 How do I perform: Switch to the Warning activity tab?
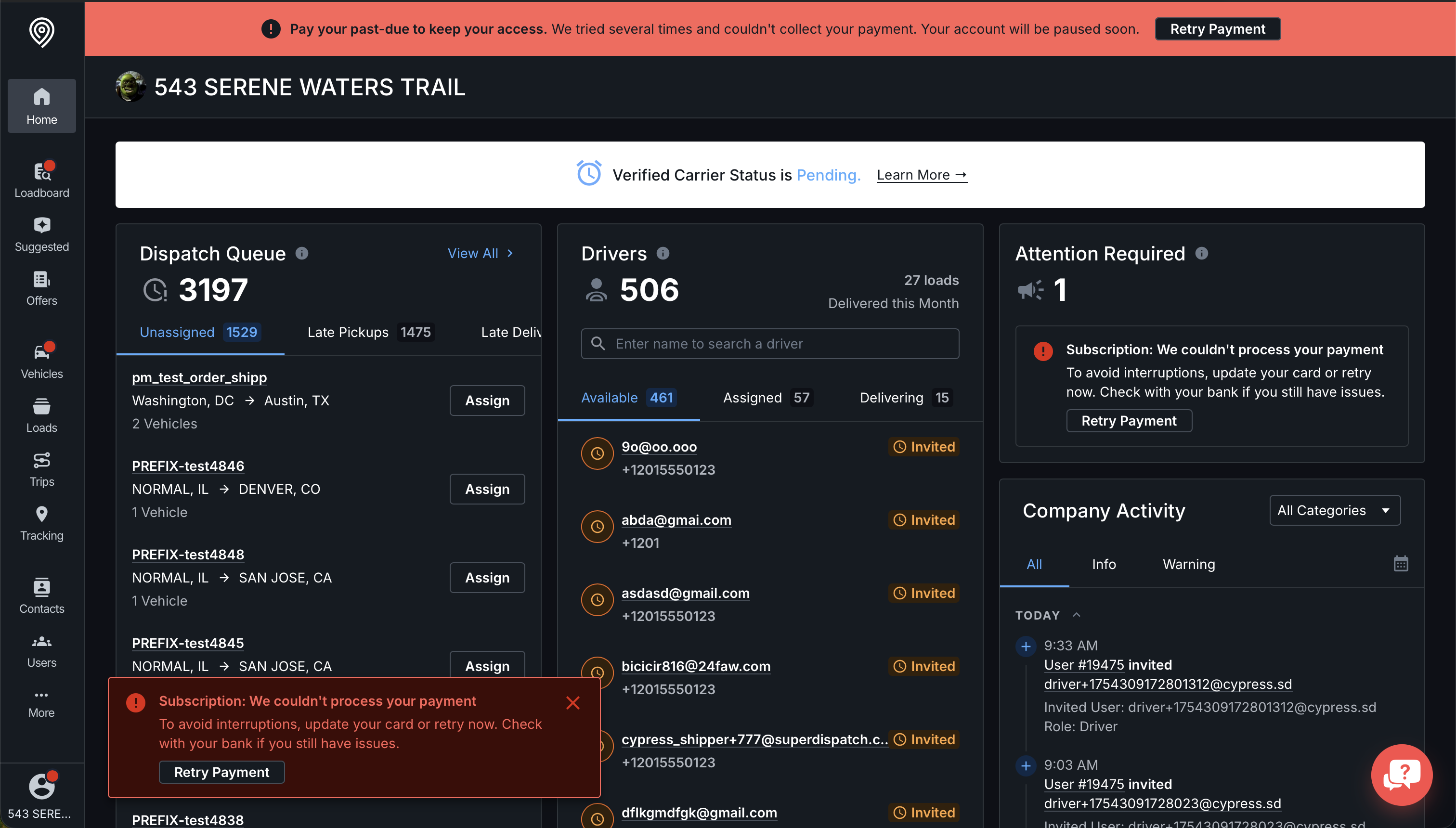1189,564
